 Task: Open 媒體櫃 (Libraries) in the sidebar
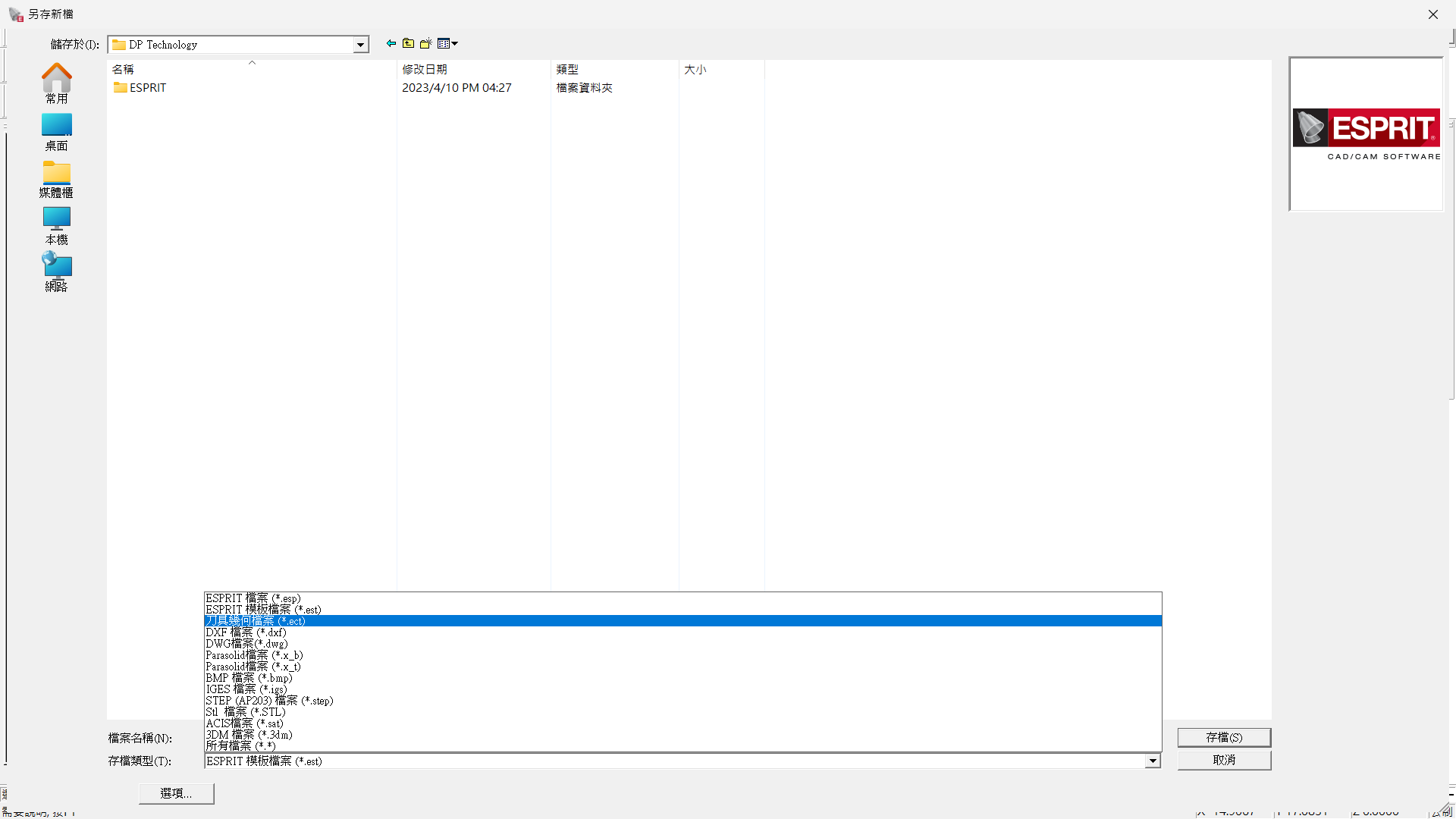point(56,179)
